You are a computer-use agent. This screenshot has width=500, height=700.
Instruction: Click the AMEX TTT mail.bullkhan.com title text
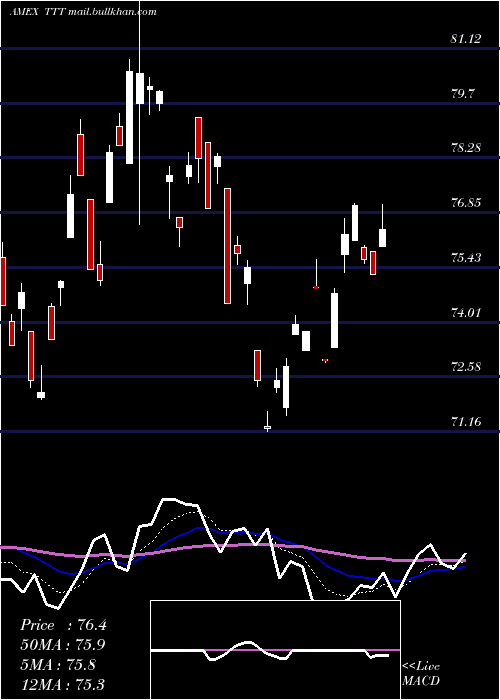click(83, 12)
